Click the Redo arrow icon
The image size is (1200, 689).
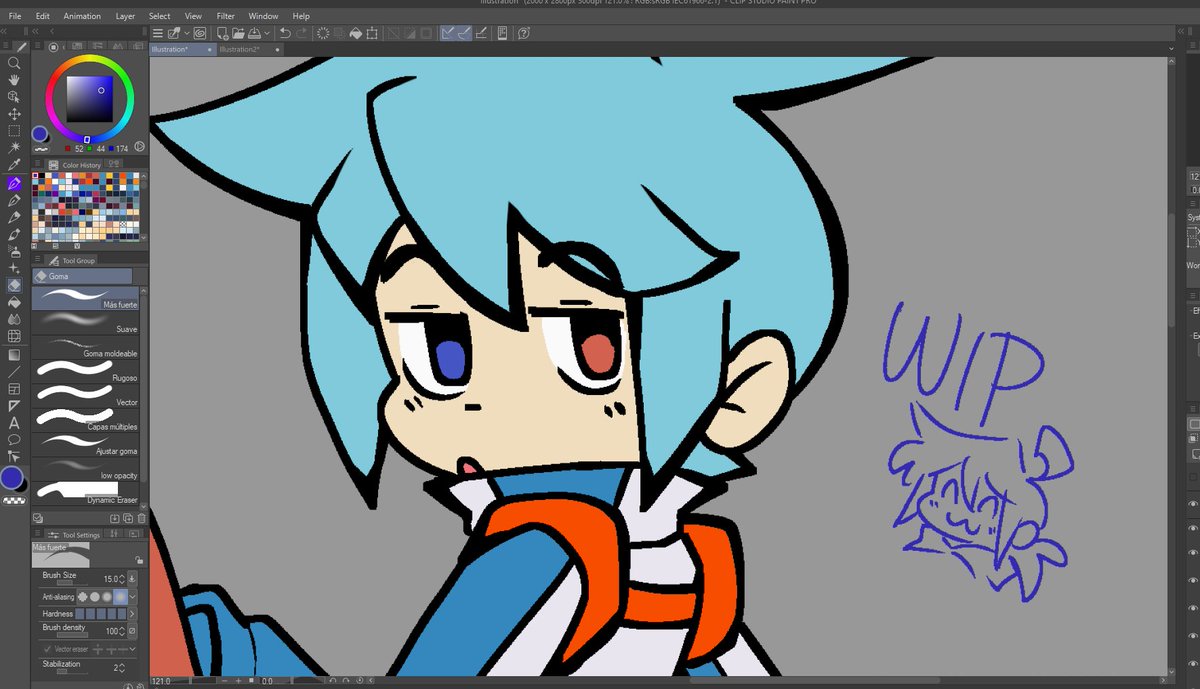[302, 33]
